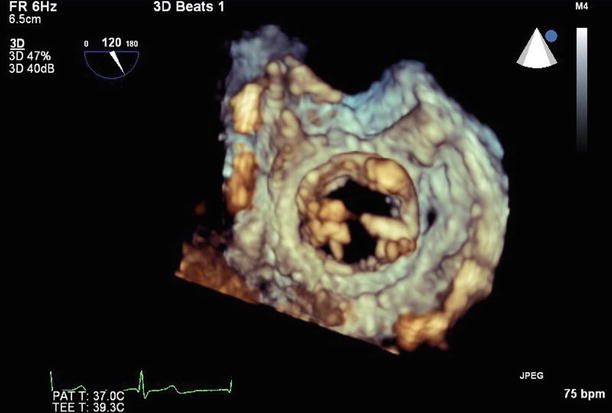Click the 3D 47% gain setting

(x=28, y=55)
